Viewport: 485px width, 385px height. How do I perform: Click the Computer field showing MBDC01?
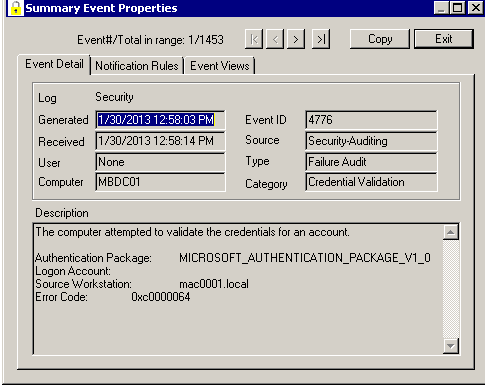(x=160, y=182)
